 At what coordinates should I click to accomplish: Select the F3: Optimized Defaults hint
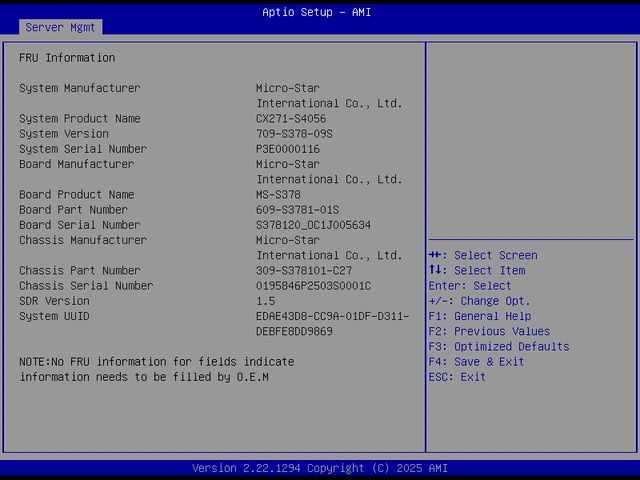pyautogui.click(x=499, y=347)
